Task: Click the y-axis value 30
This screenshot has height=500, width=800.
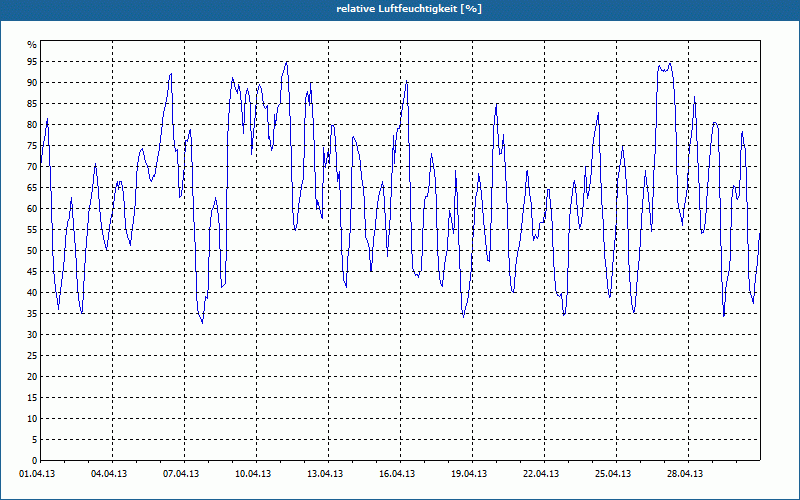Action: pos(32,335)
